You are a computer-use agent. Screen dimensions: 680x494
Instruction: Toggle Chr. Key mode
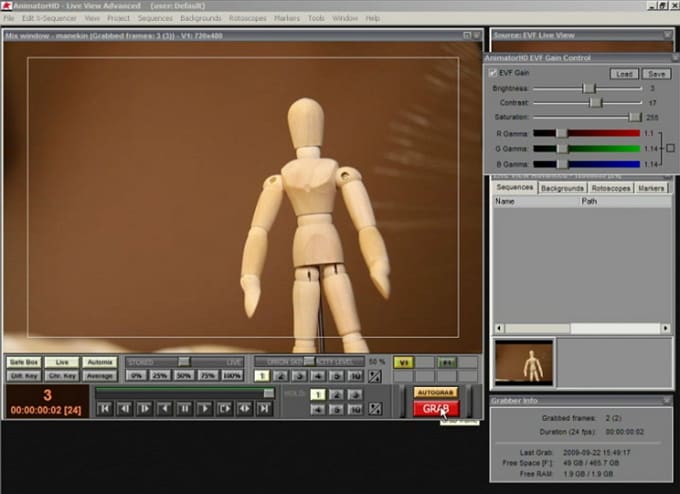coord(62,376)
